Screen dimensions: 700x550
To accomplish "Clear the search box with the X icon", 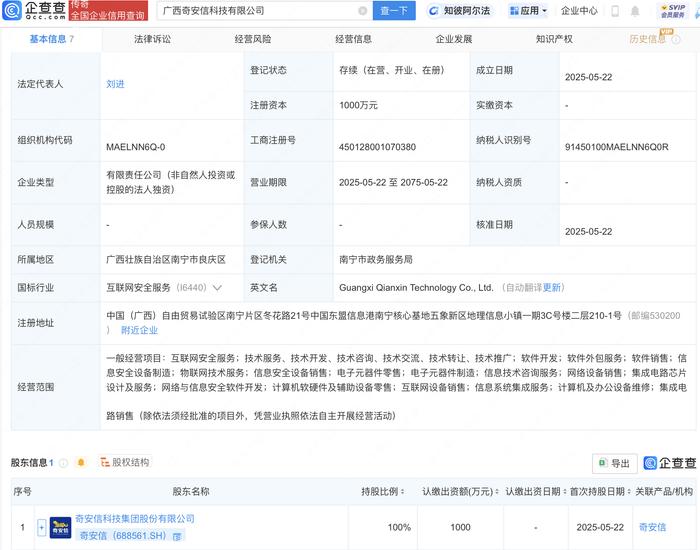I will tap(363, 11).
